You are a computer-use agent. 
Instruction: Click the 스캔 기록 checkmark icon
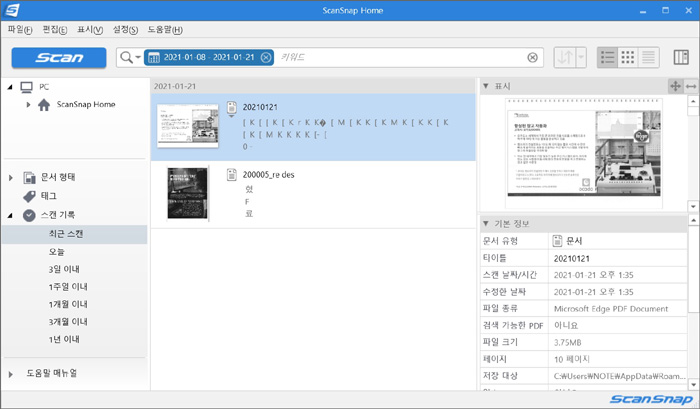pos(29,216)
